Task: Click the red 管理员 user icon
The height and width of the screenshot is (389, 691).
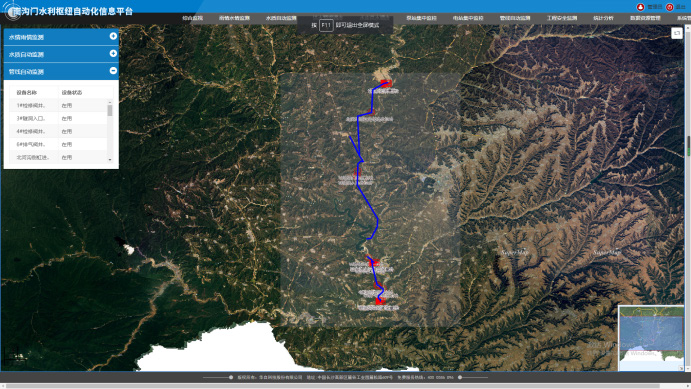Action: click(x=640, y=7)
